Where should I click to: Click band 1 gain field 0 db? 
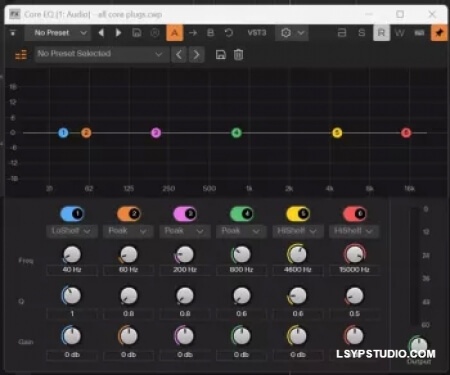tap(72, 355)
